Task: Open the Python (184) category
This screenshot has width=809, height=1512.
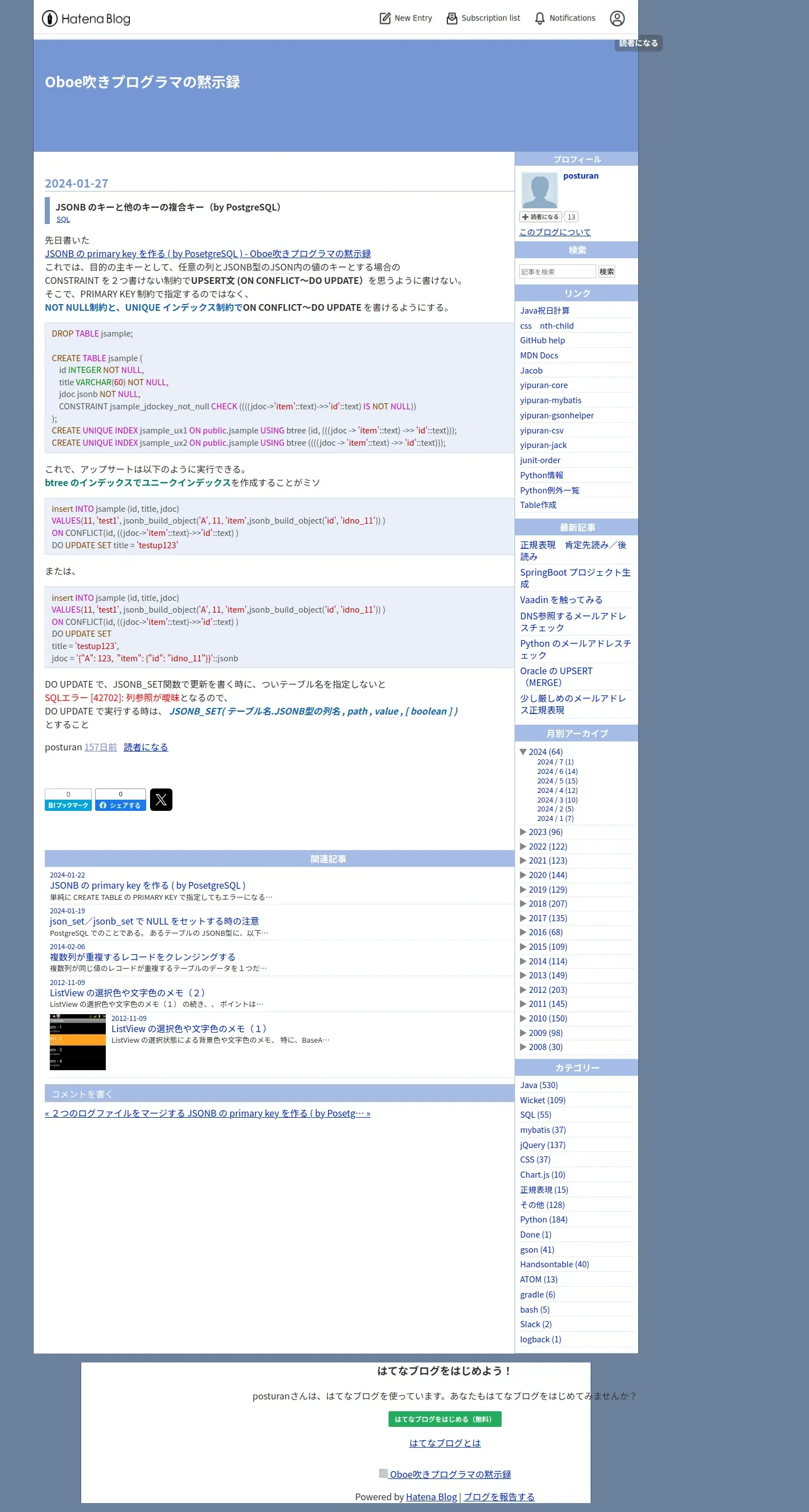Action: pyautogui.click(x=543, y=1219)
